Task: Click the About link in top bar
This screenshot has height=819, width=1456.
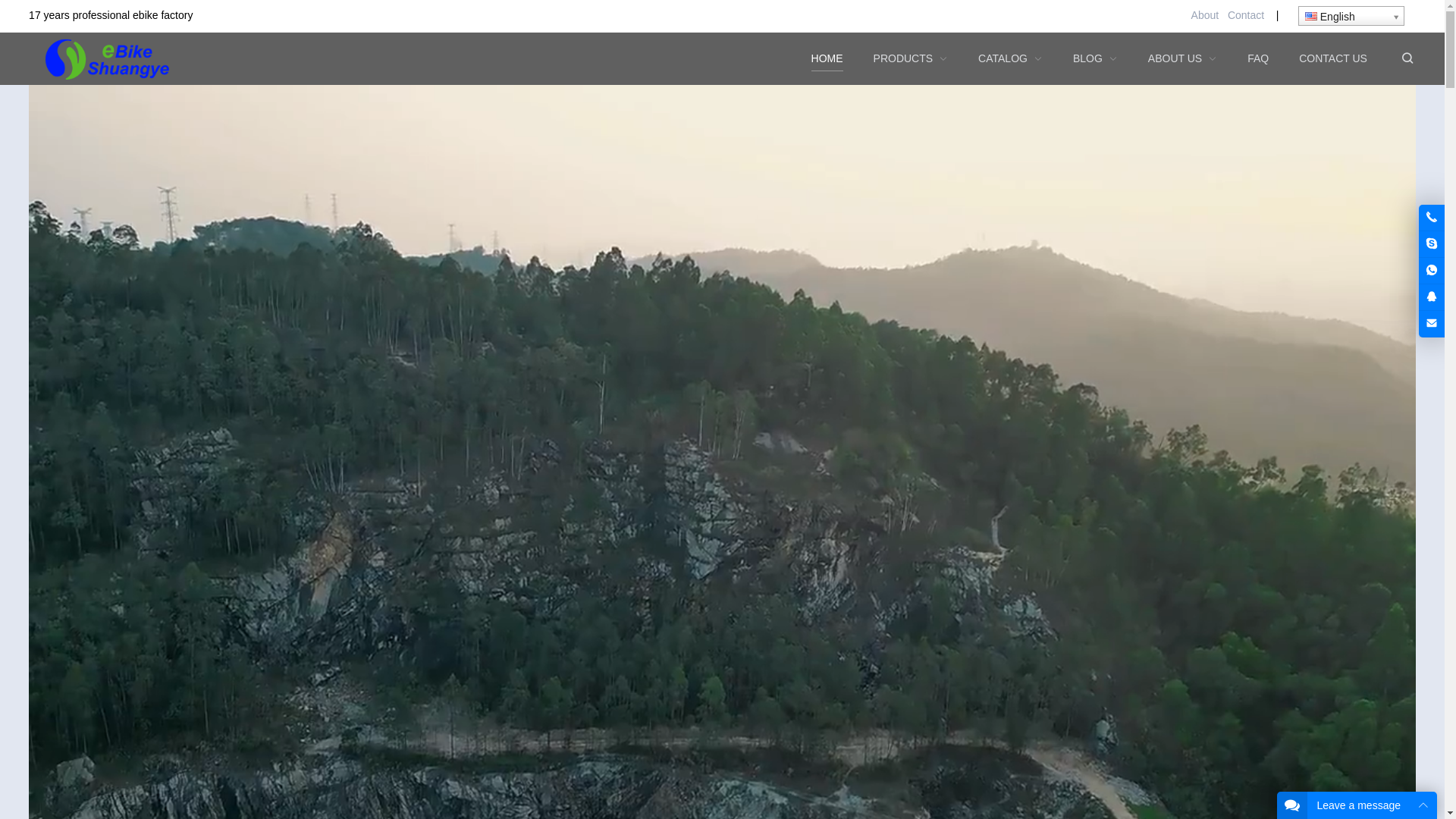Action: [1204, 15]
